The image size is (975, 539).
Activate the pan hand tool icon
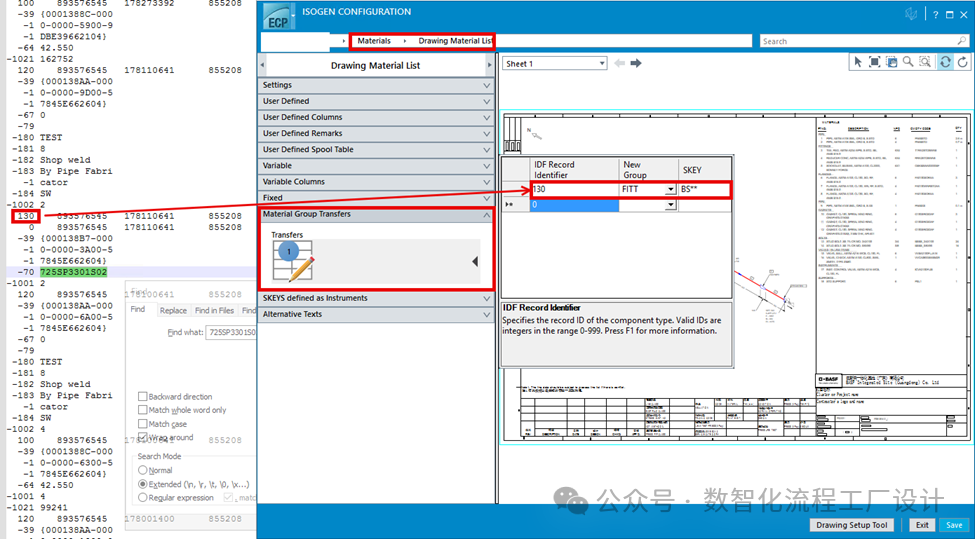coord(891,62)
